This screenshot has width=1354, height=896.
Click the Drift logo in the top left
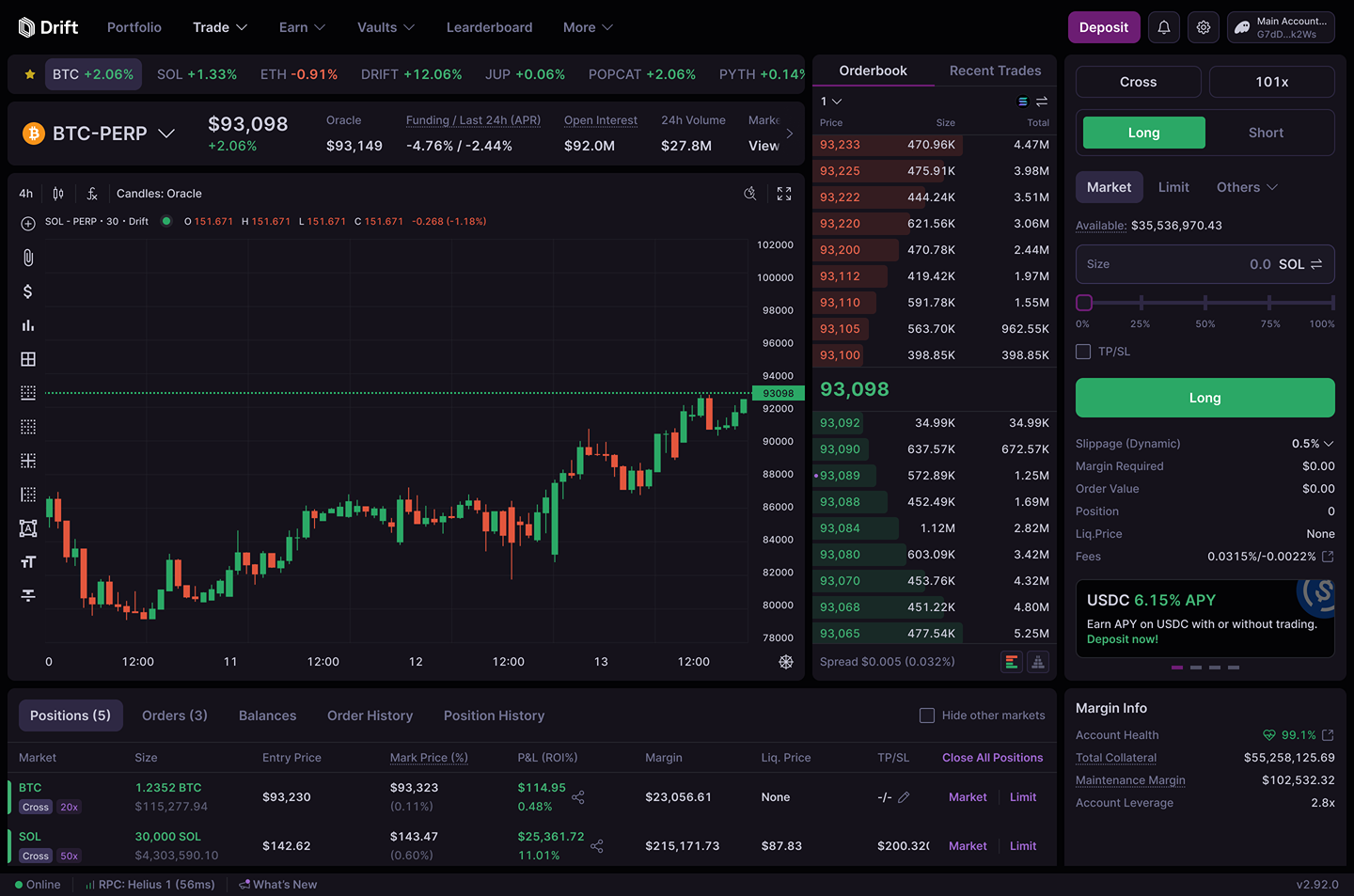(47, 26)
